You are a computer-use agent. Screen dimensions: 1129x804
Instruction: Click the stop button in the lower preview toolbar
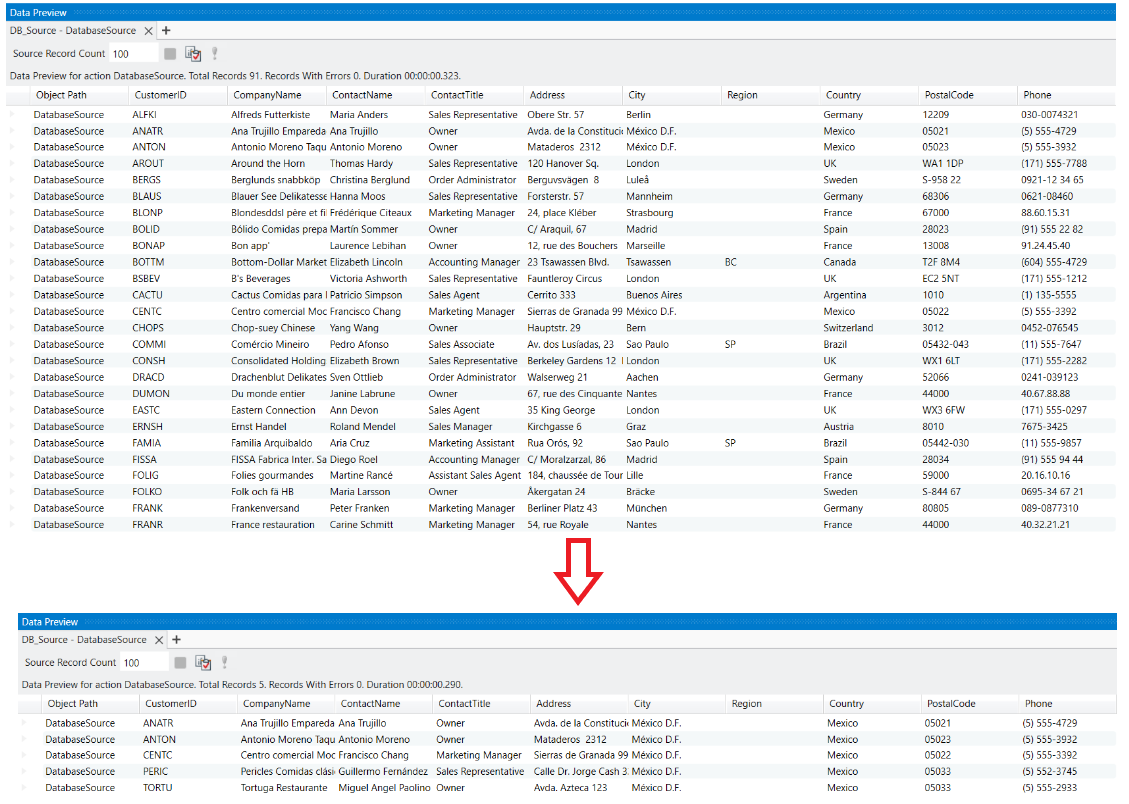[x=181, y=662]
